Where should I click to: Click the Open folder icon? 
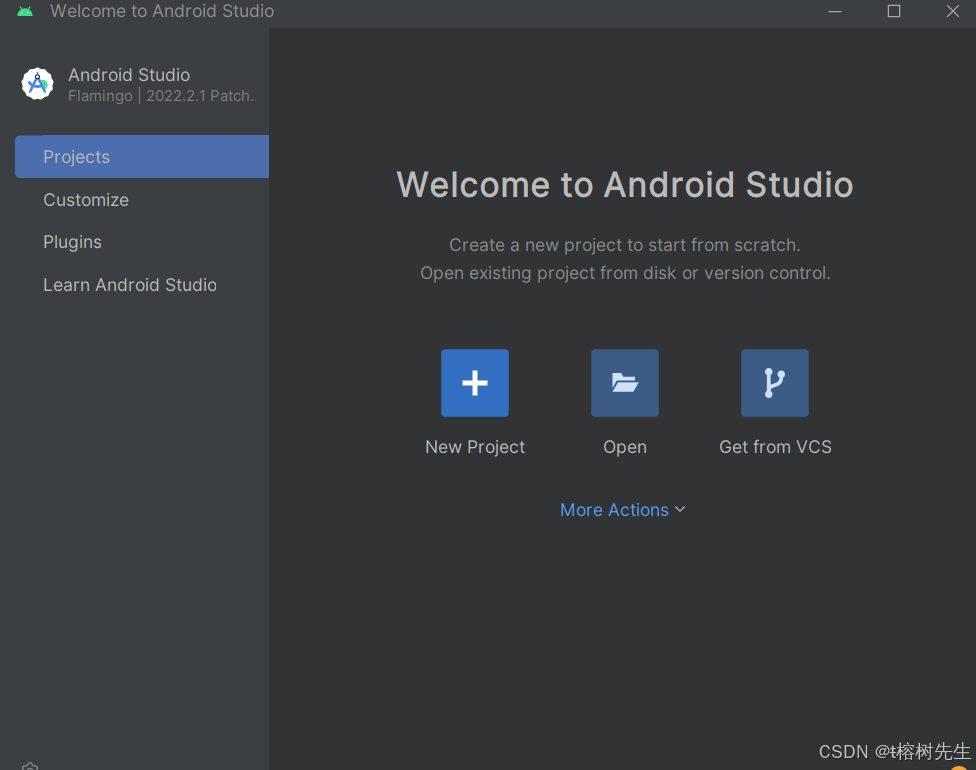pyautogui.click(x=625, y=383)
